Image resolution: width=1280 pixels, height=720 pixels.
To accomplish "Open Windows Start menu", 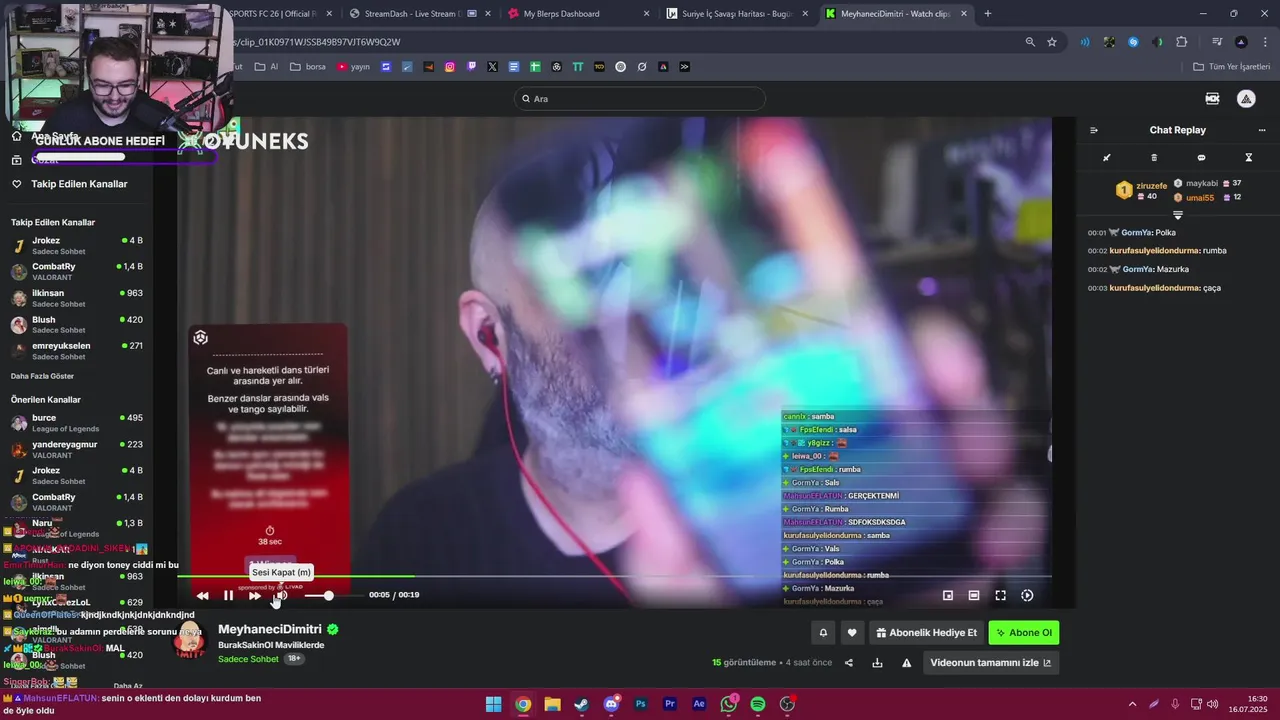I will coord(493,704).
